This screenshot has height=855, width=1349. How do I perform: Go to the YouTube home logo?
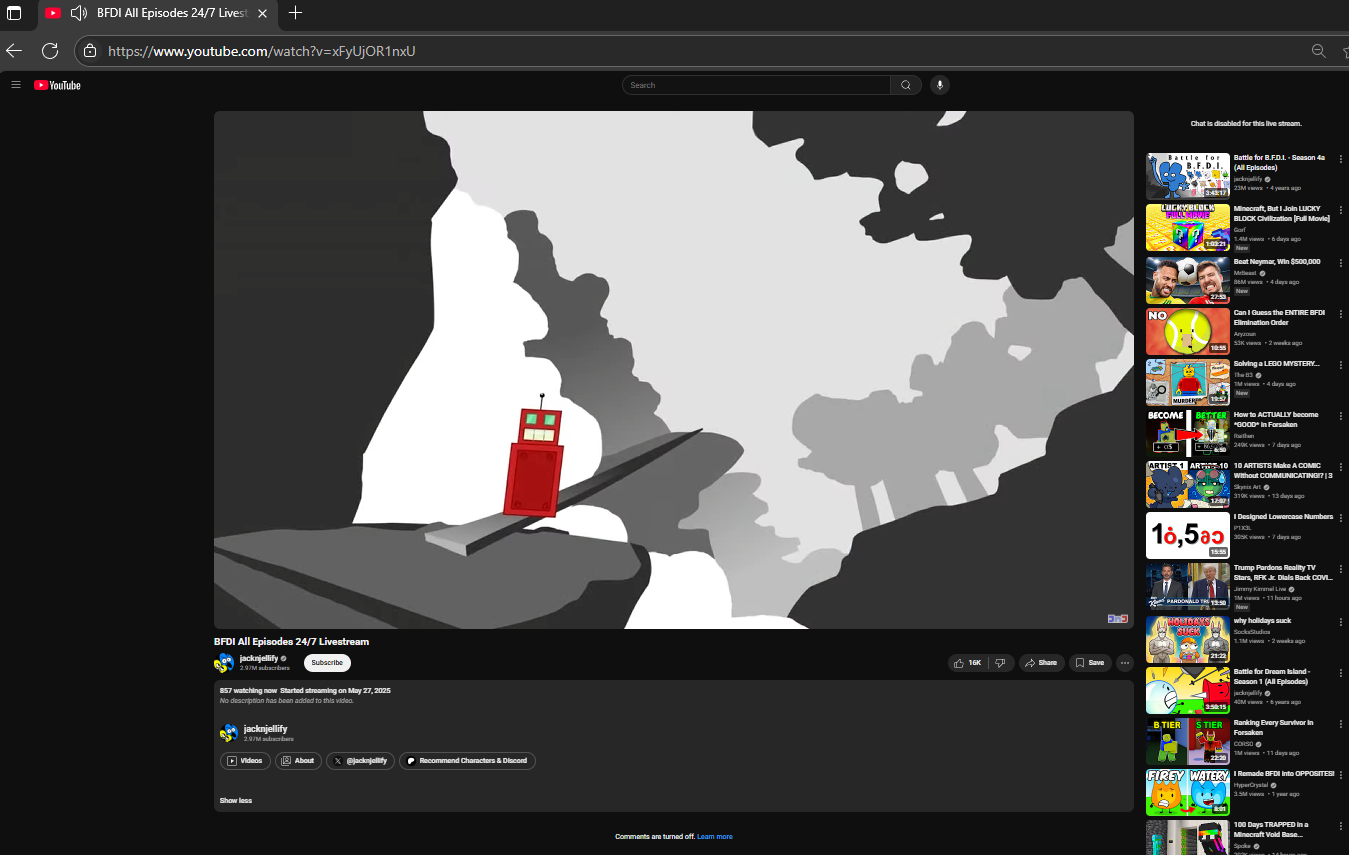57,85
